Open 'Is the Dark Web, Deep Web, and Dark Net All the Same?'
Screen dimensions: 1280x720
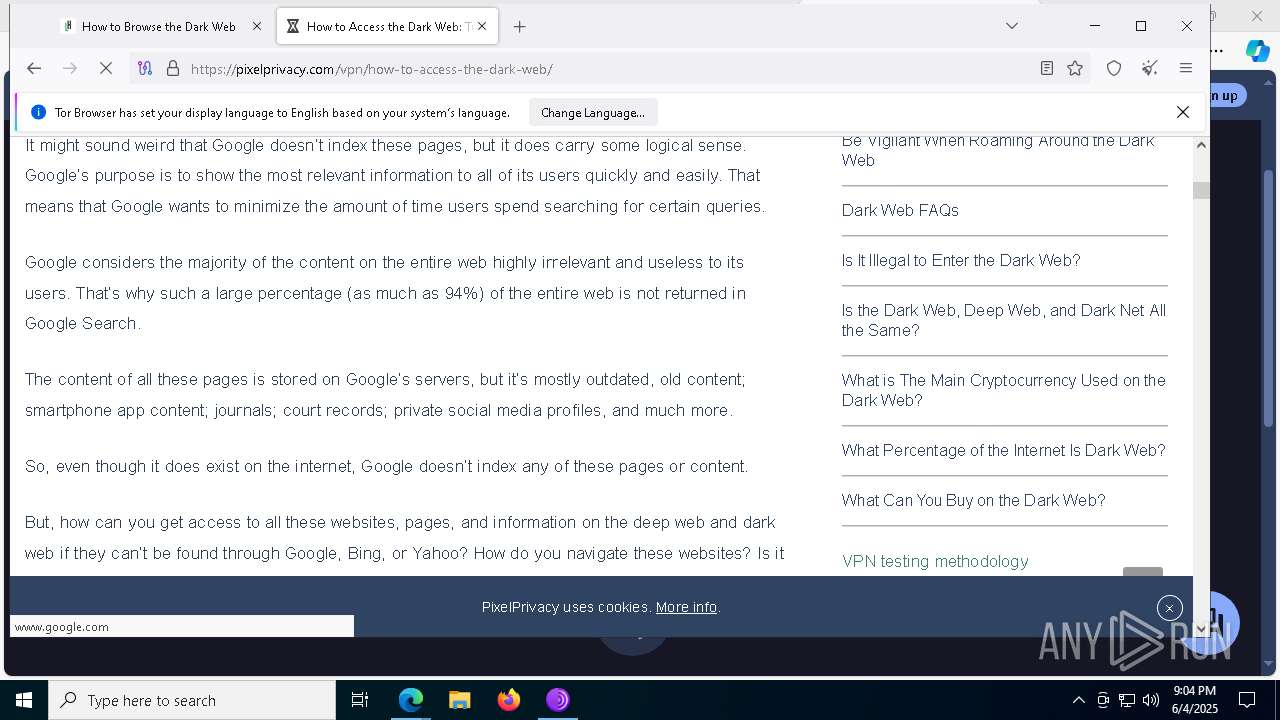[1004, 320]
